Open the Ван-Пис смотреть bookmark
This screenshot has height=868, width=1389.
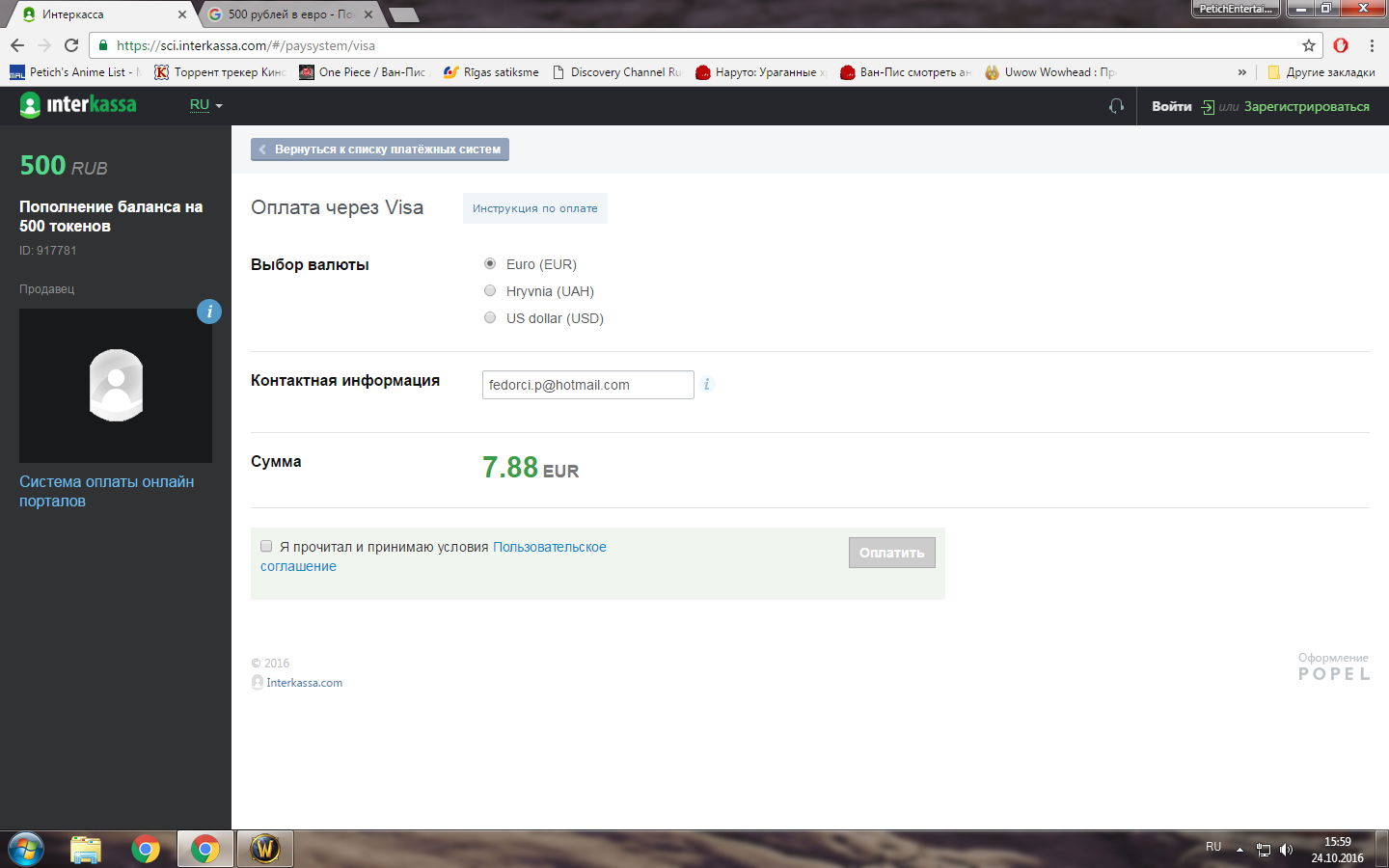pos(906,72)
